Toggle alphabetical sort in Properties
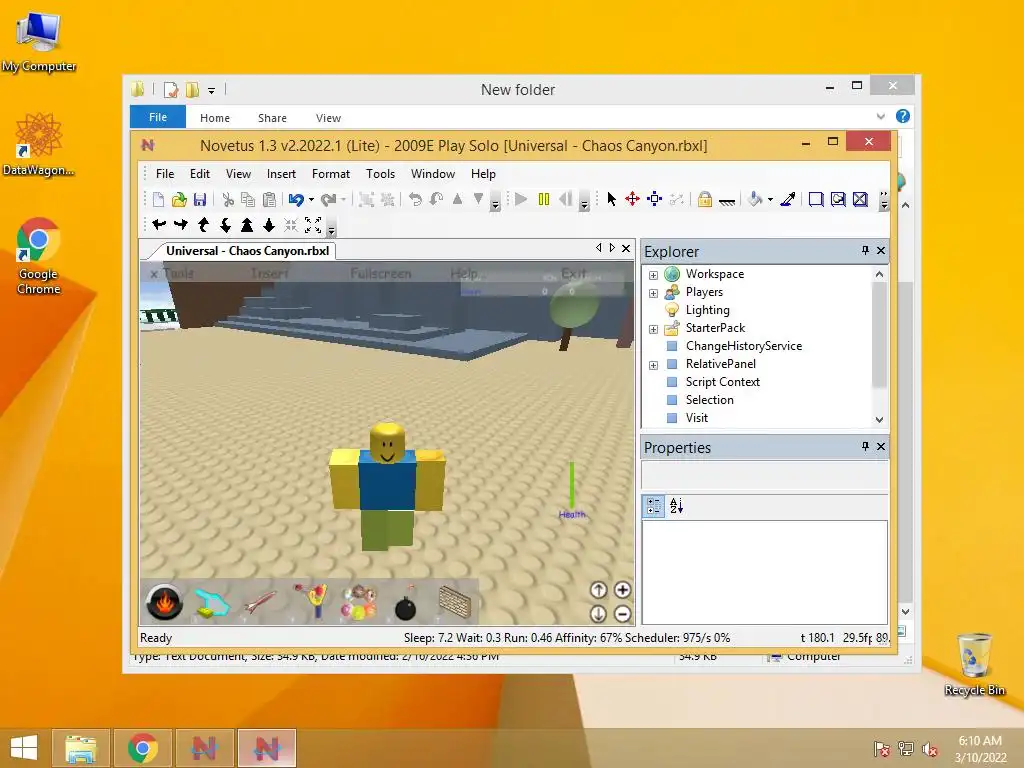 [677, 506]
